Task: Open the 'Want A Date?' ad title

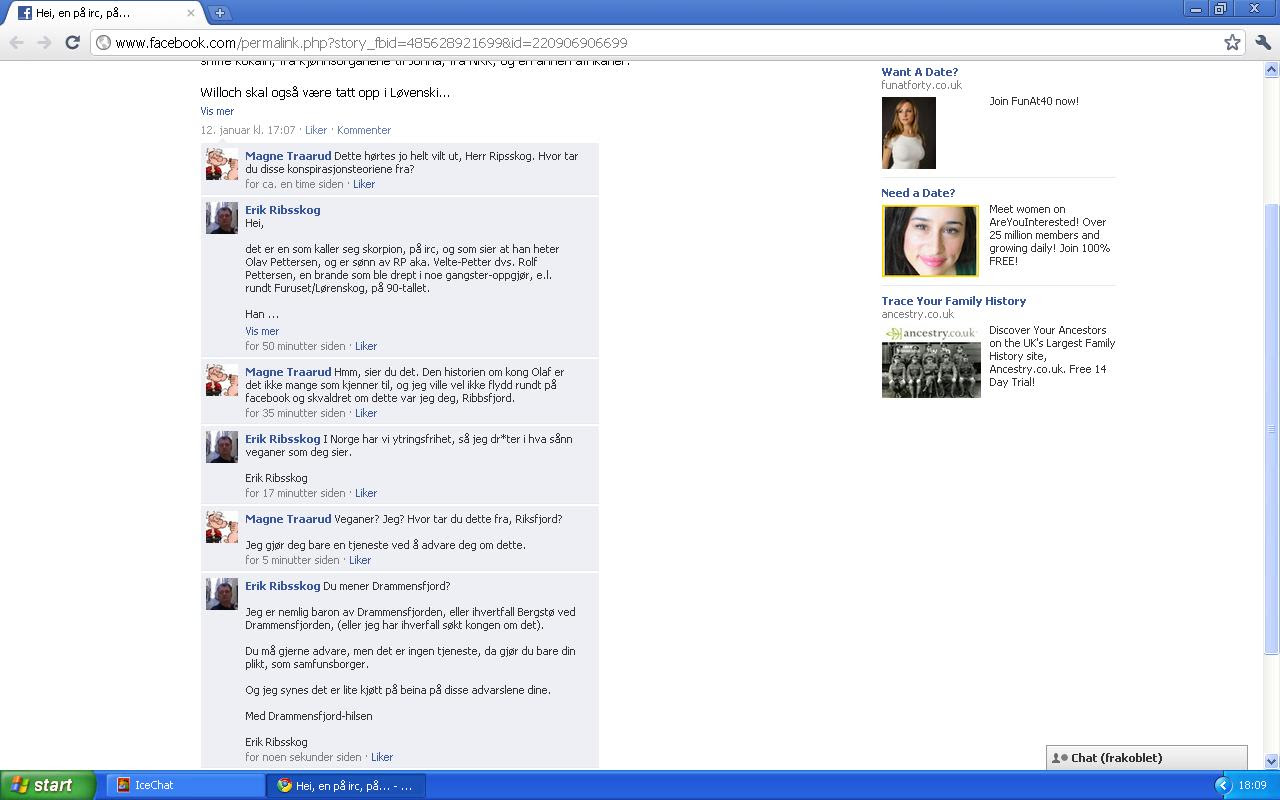Action: (919, 72)
